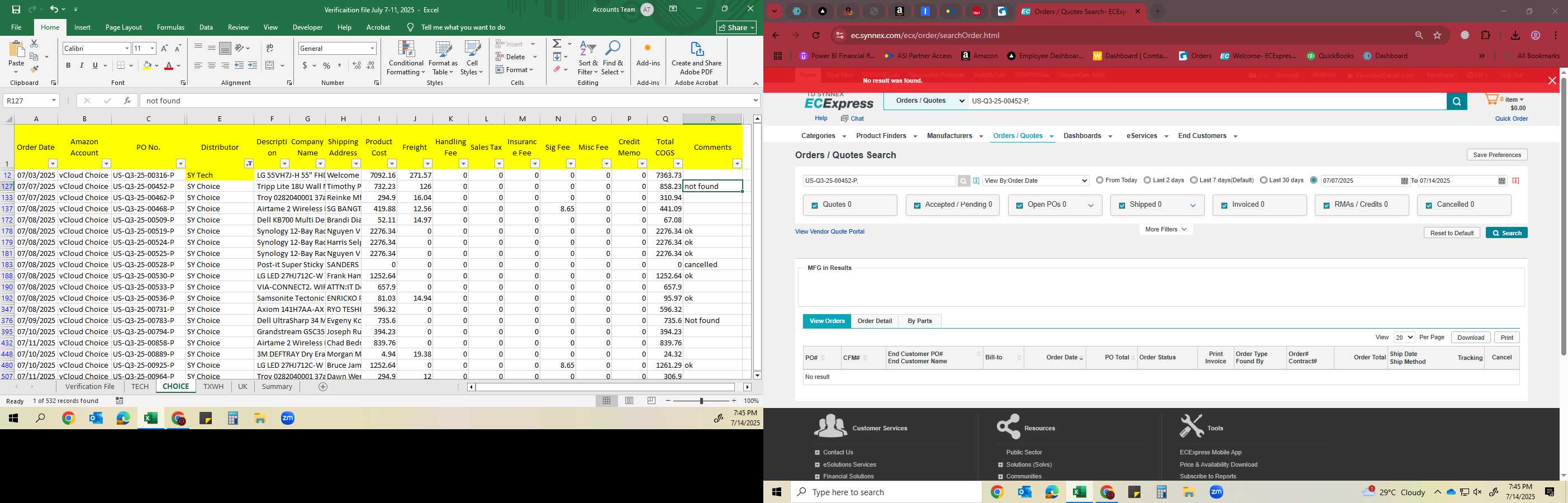Open the 20 Per Page dropdown
The width and height of the screenshot is (1568, 503).
click(1404, 338)
